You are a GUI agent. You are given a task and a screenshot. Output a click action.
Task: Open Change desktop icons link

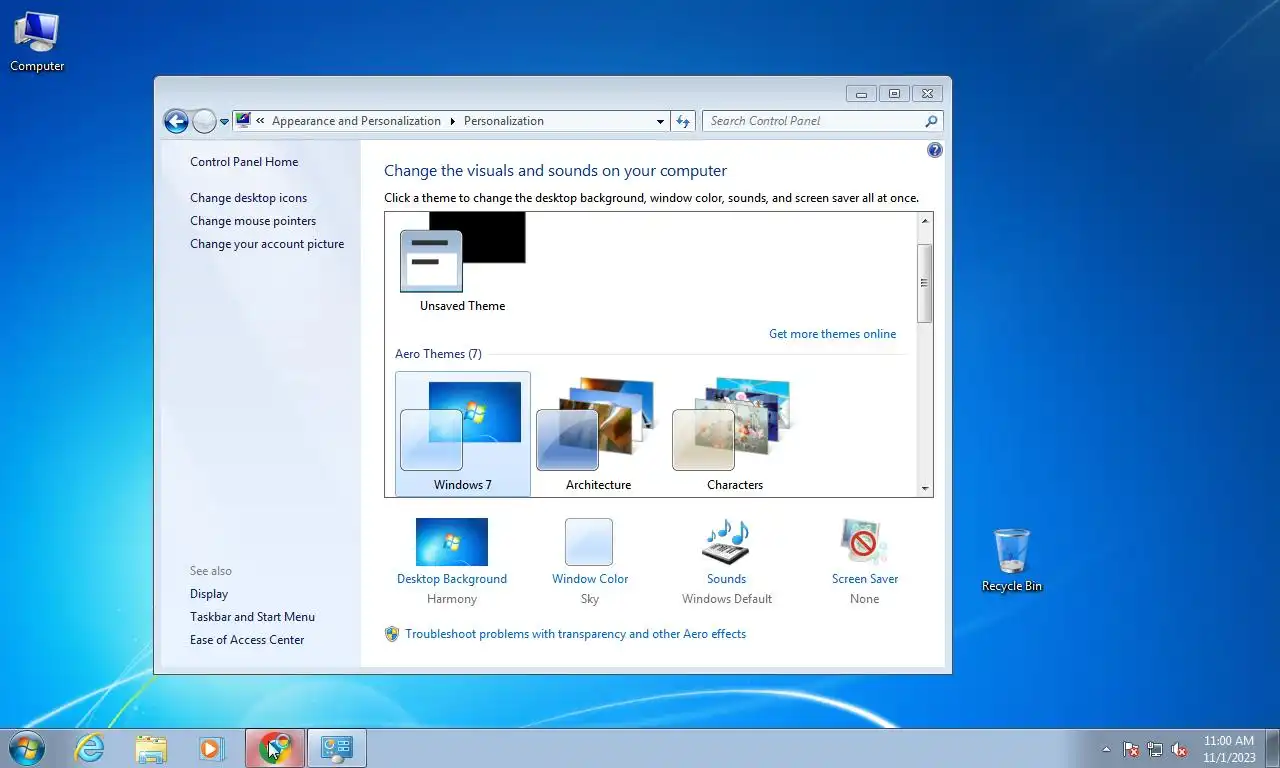249,198
